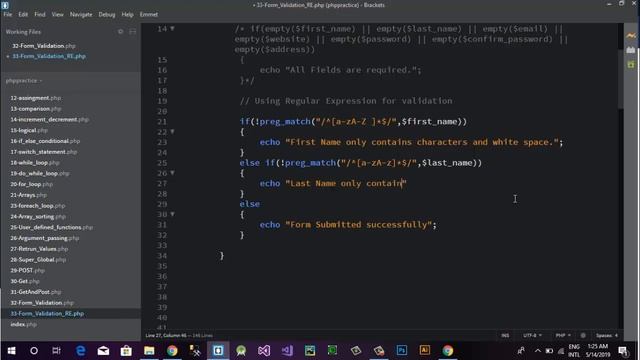The image size is (640, 360).
Task: Open 31-GetAndPost.php file
Action: pos(36,292)
